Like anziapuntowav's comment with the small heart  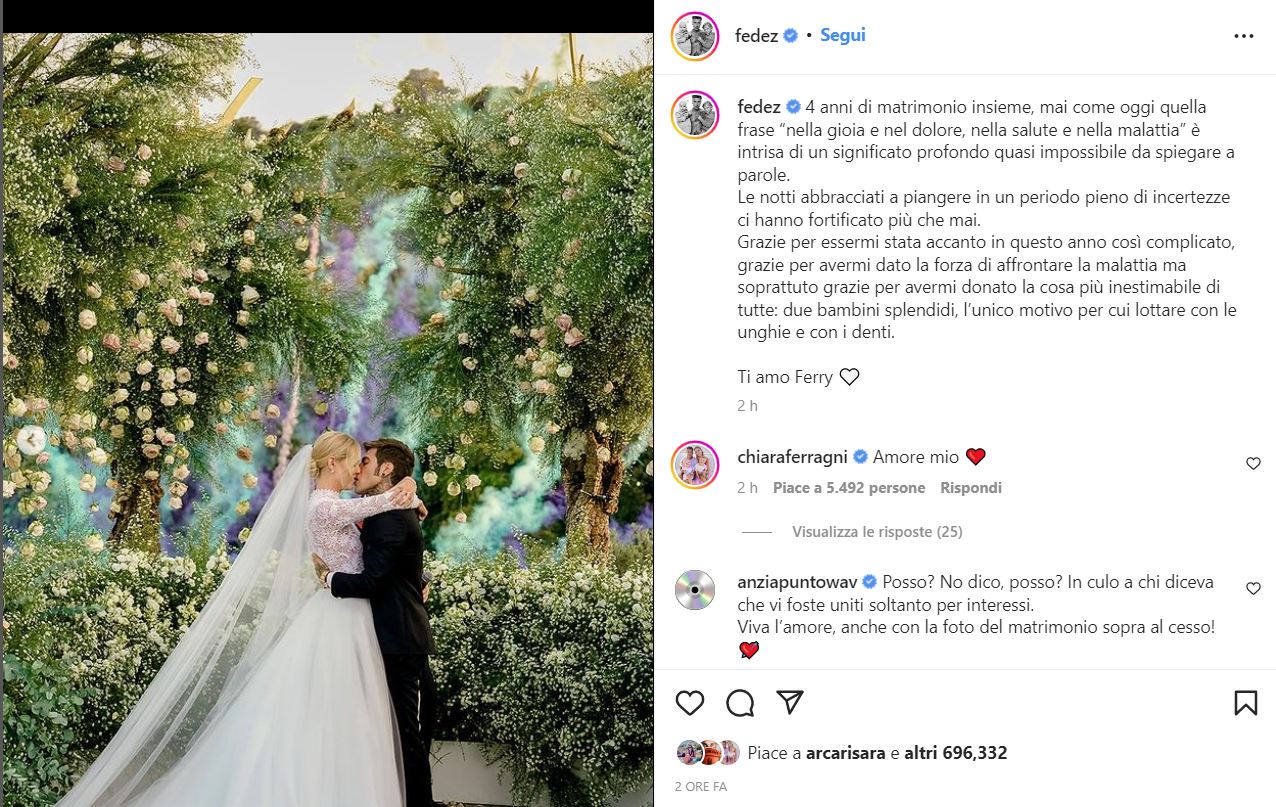(1253, 589)
